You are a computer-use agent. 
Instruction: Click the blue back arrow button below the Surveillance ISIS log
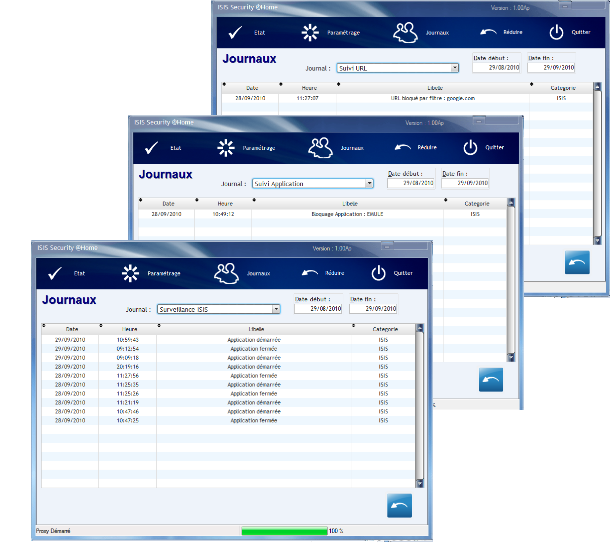click(x=399, y=505)
